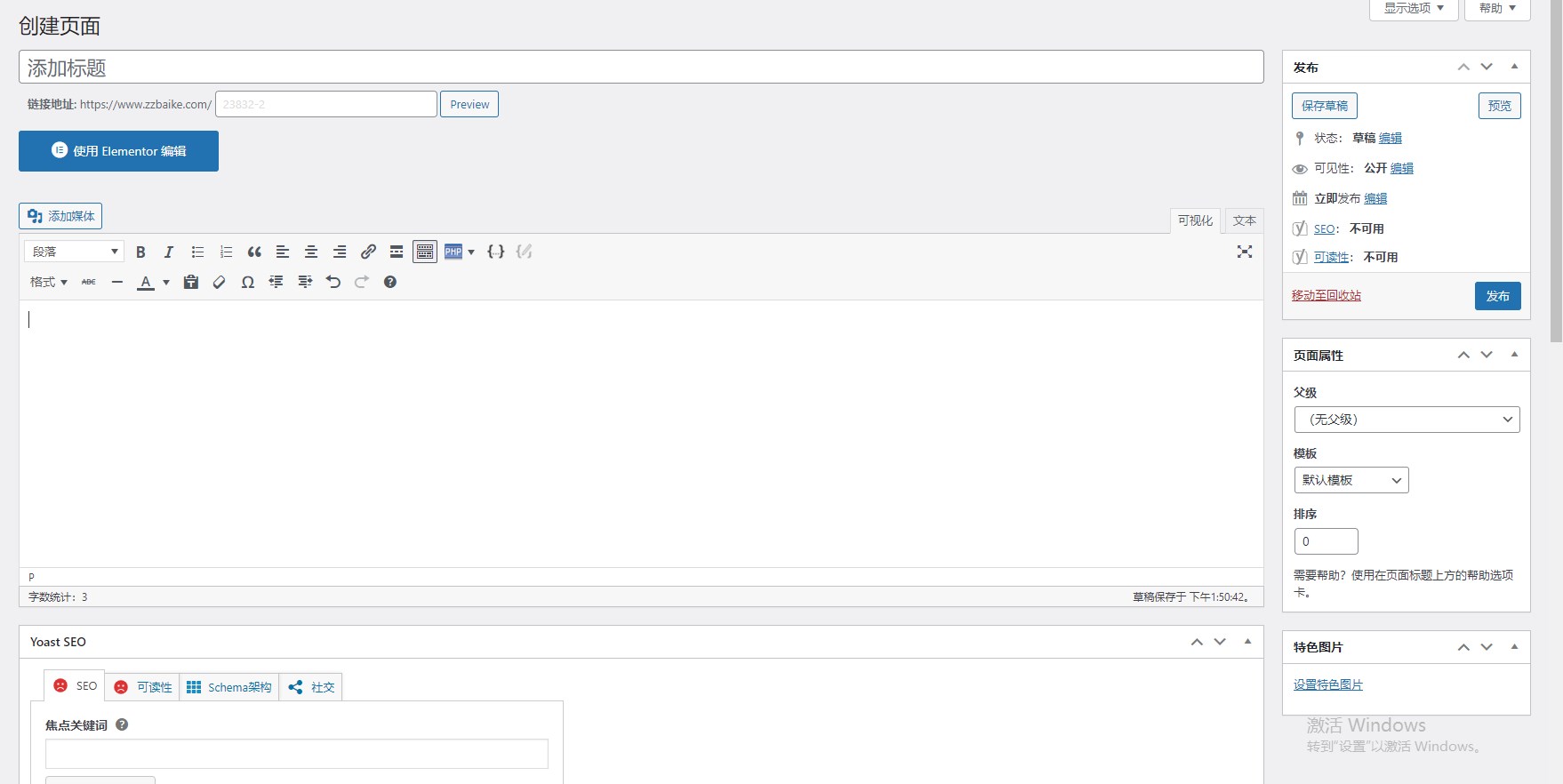Click the 添加标题 title field

click(641, 67)
